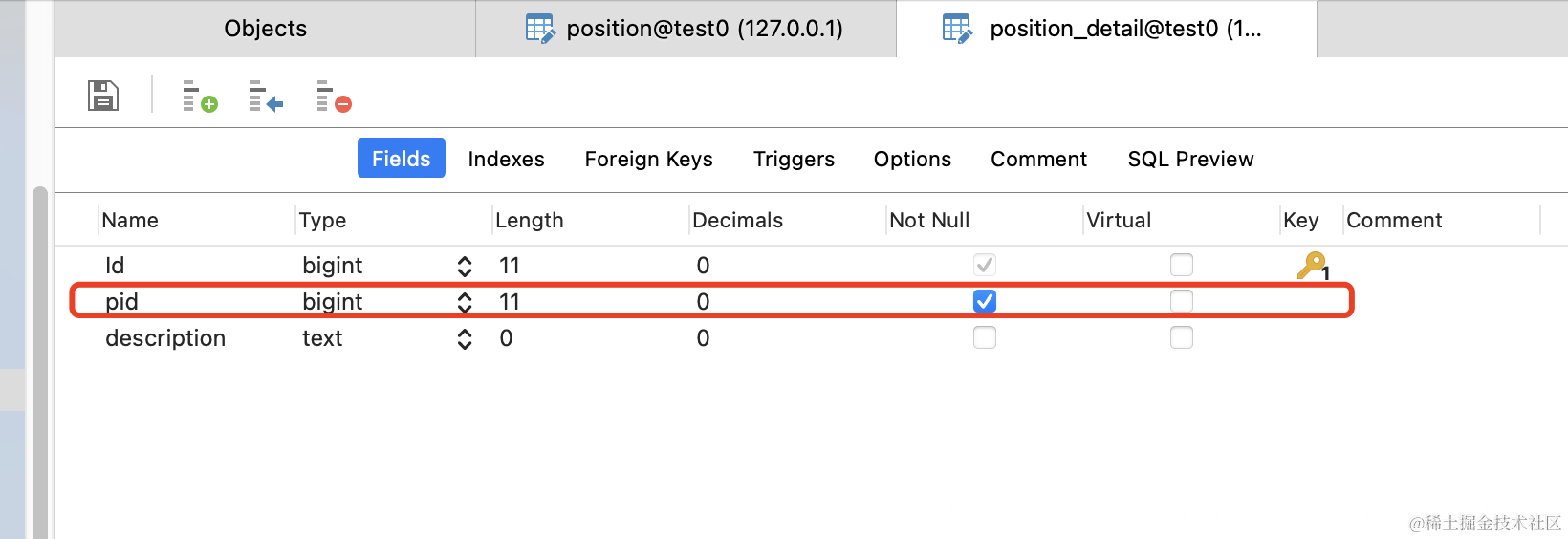Image resolution: width=1568 pixels, height=539 pixels.
Task: Open type dropdown for Id field
Action: pyautogui.click(x=465, y=266)
